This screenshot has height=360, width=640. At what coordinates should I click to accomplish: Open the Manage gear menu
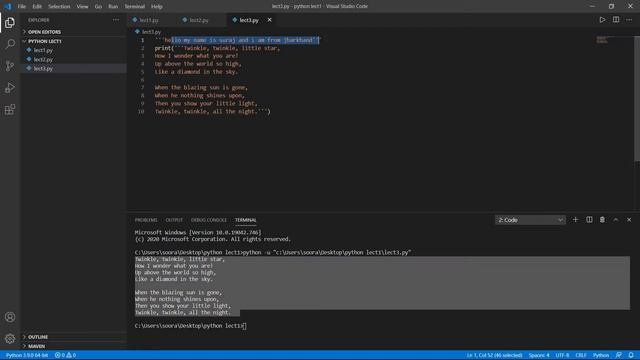(10, 338)
